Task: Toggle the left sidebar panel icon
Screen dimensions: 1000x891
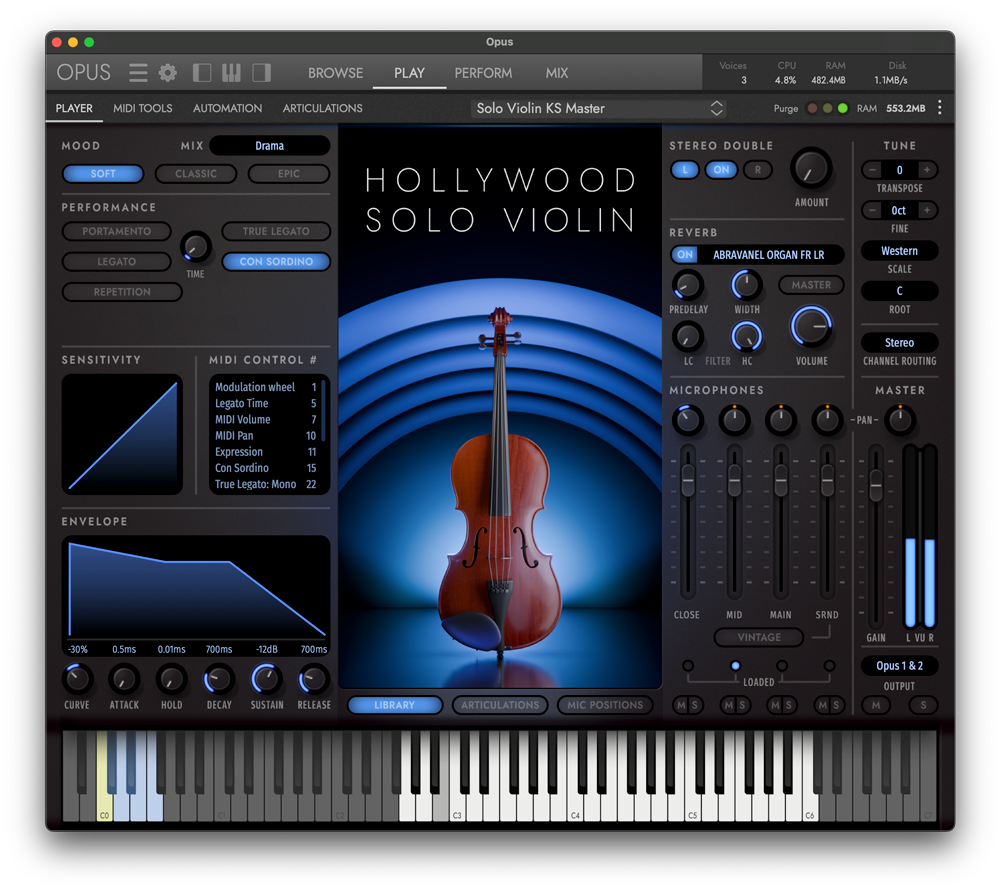Action: pos(202,73)
